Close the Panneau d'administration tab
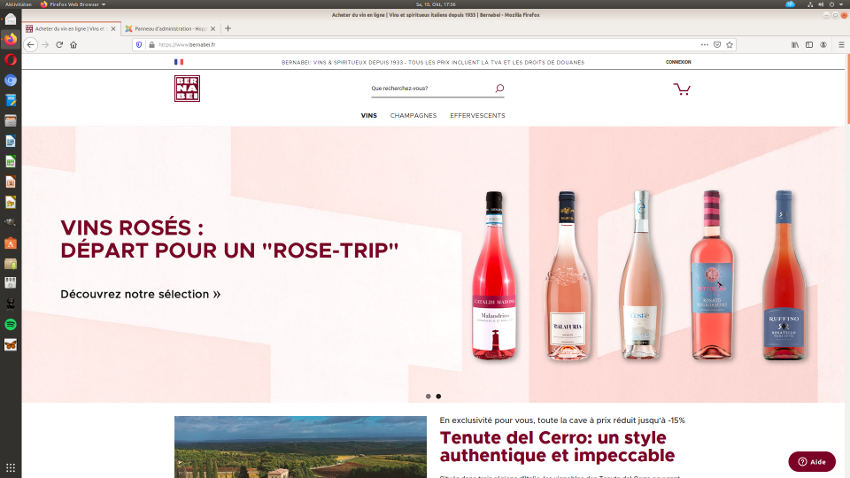This screenshot has width=850, height=478. coord(212,29)
